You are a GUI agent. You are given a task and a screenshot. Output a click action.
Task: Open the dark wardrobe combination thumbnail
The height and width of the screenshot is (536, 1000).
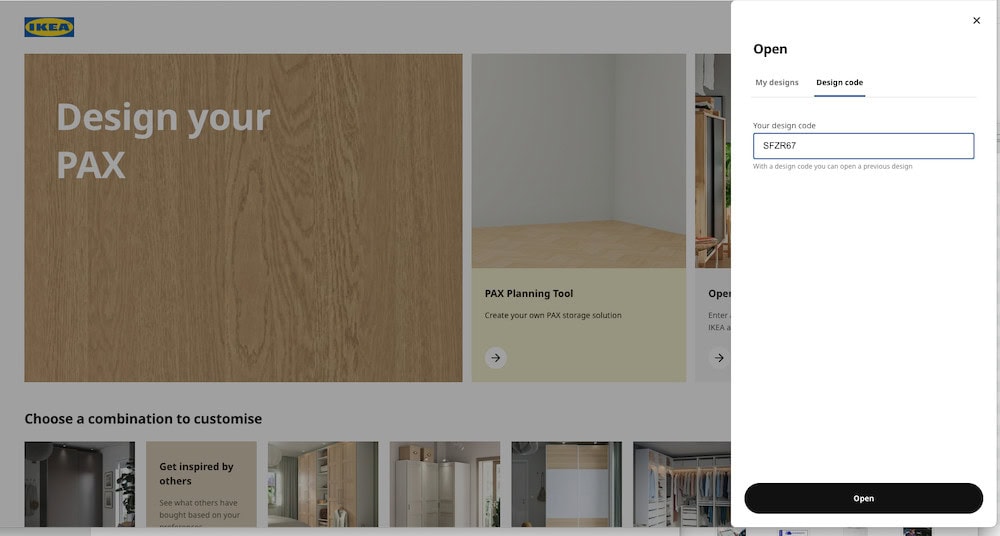pos(80,484)
